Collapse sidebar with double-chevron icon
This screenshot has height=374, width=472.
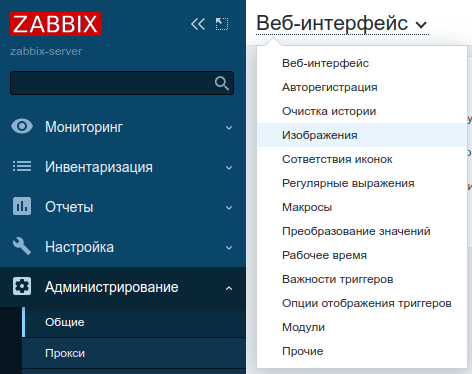pyautogui.click(x=198, y=24)
